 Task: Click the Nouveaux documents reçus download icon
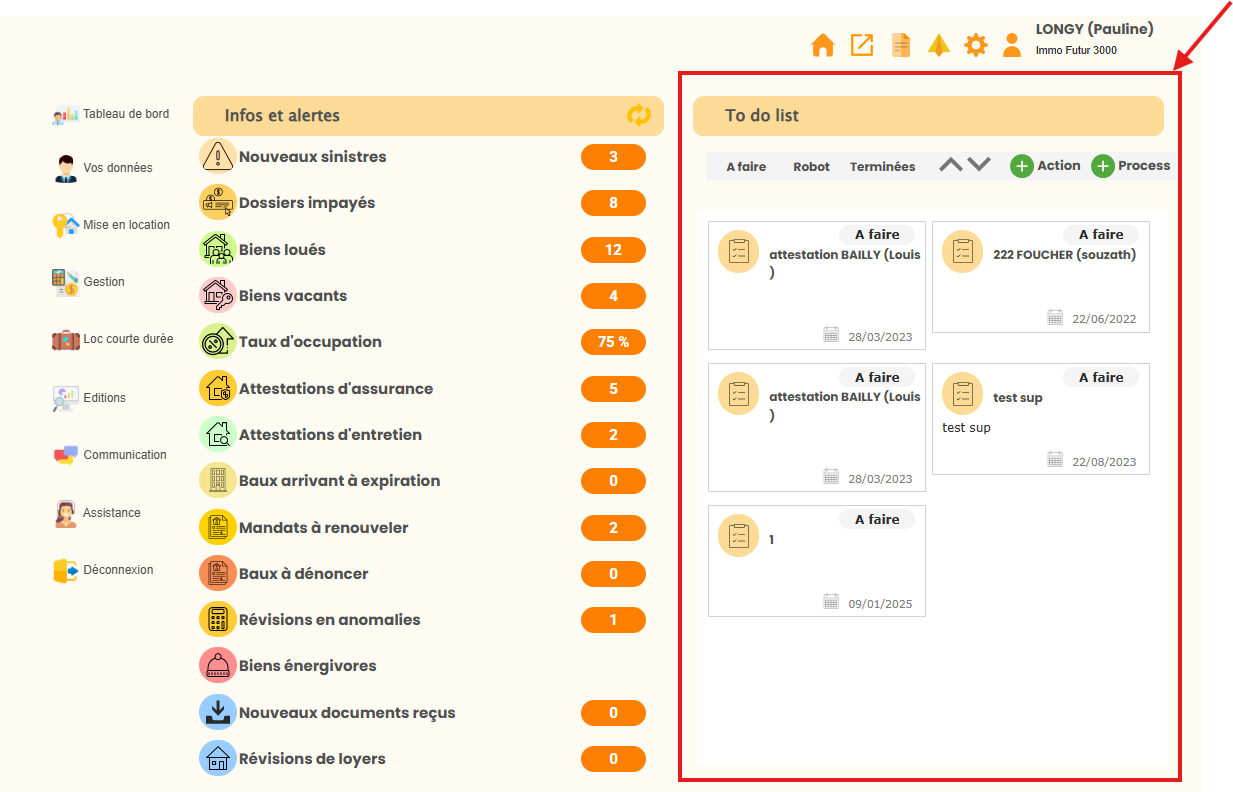pyautogui.click(x=218, y=713)
